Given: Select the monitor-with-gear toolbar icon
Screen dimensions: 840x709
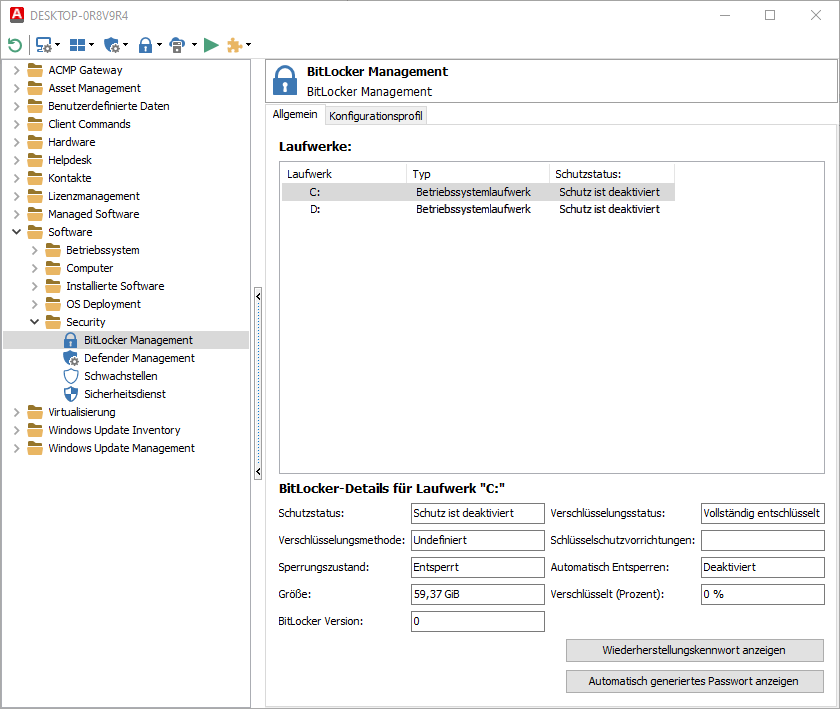Looking at the screenshot, I should 43,45.
